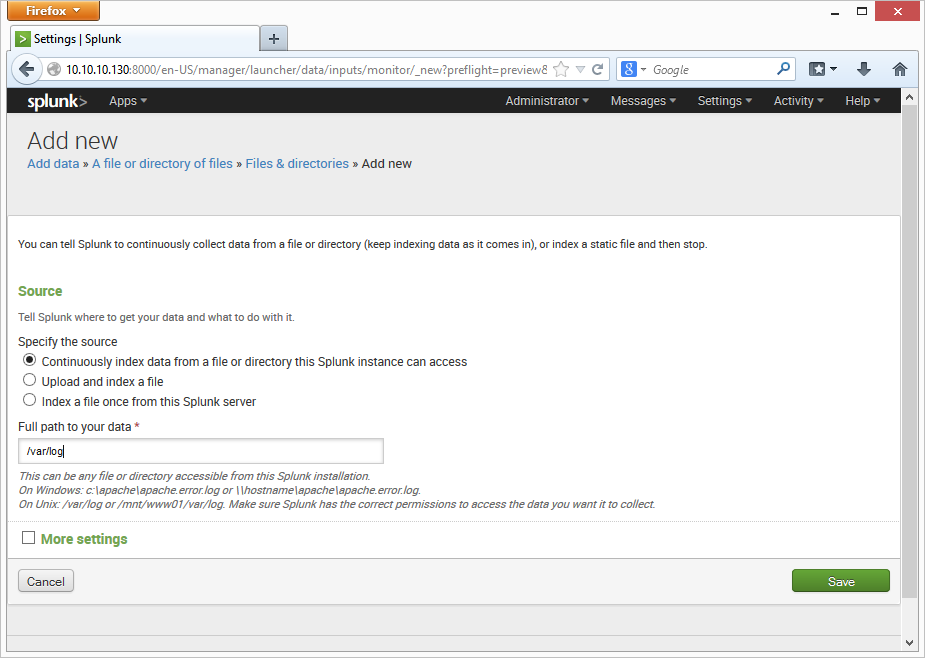
Task: Open A file or directory of files link
Action: 162,163
